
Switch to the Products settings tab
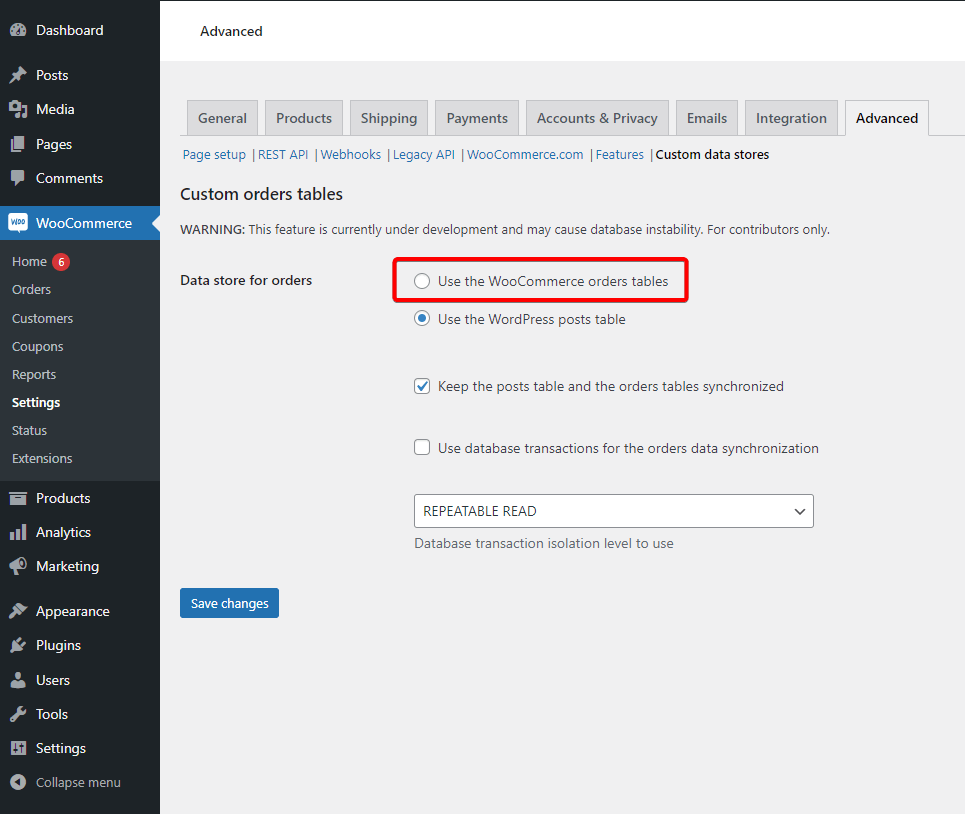[304, 118]
